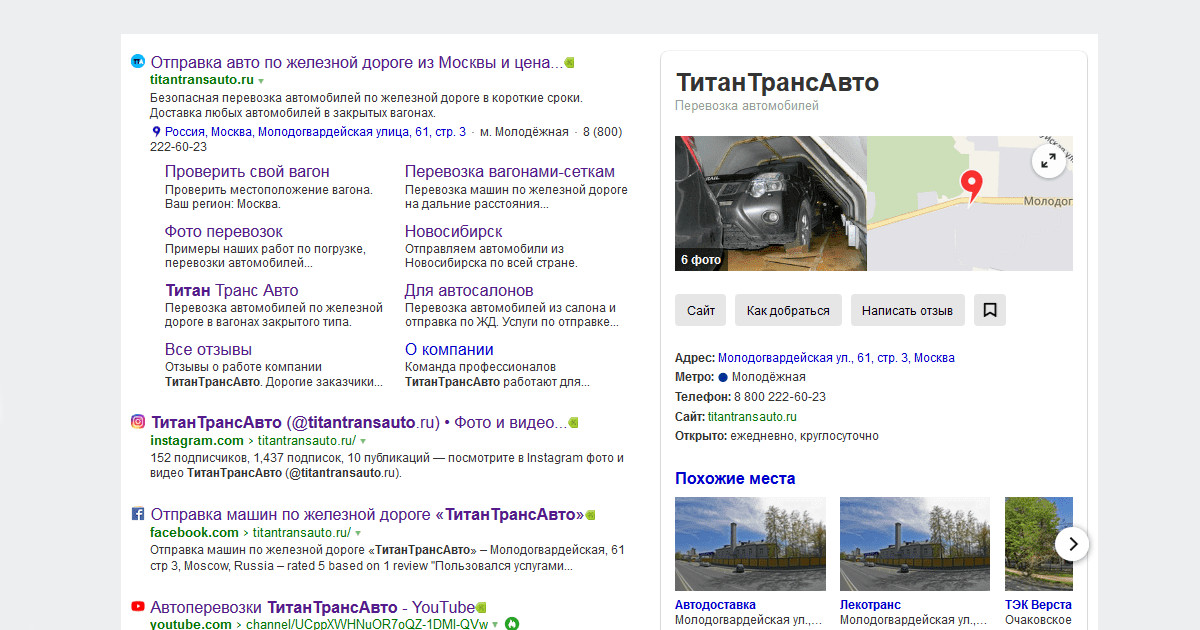Image resolution: width=1200 pixels, height=630 pixels.
Task: Open the green titantransauto.ru URL under the first result
Action: 202,79
